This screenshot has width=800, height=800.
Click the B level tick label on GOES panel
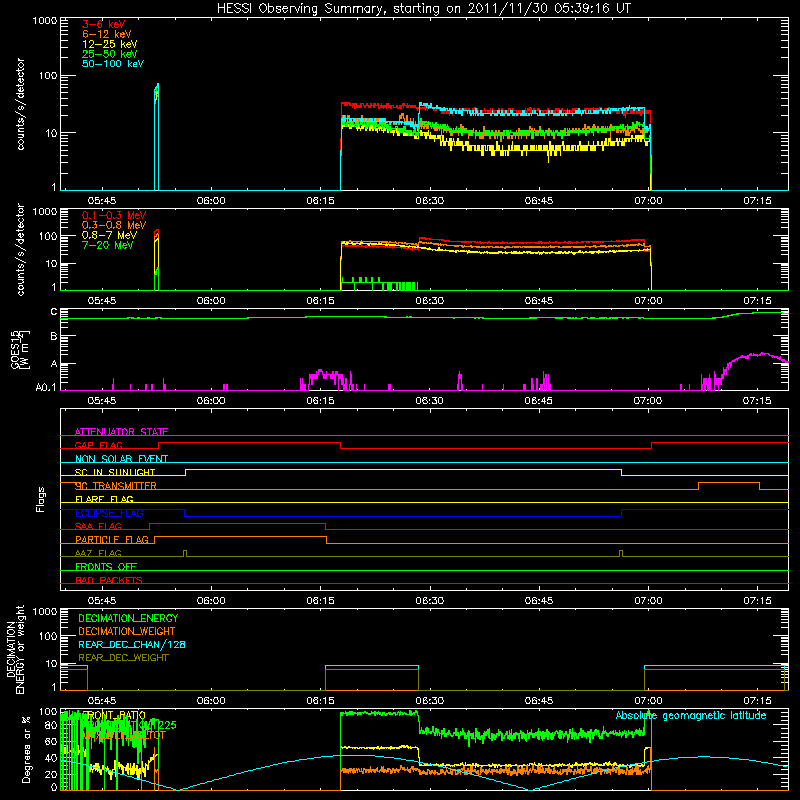[54, 337]
